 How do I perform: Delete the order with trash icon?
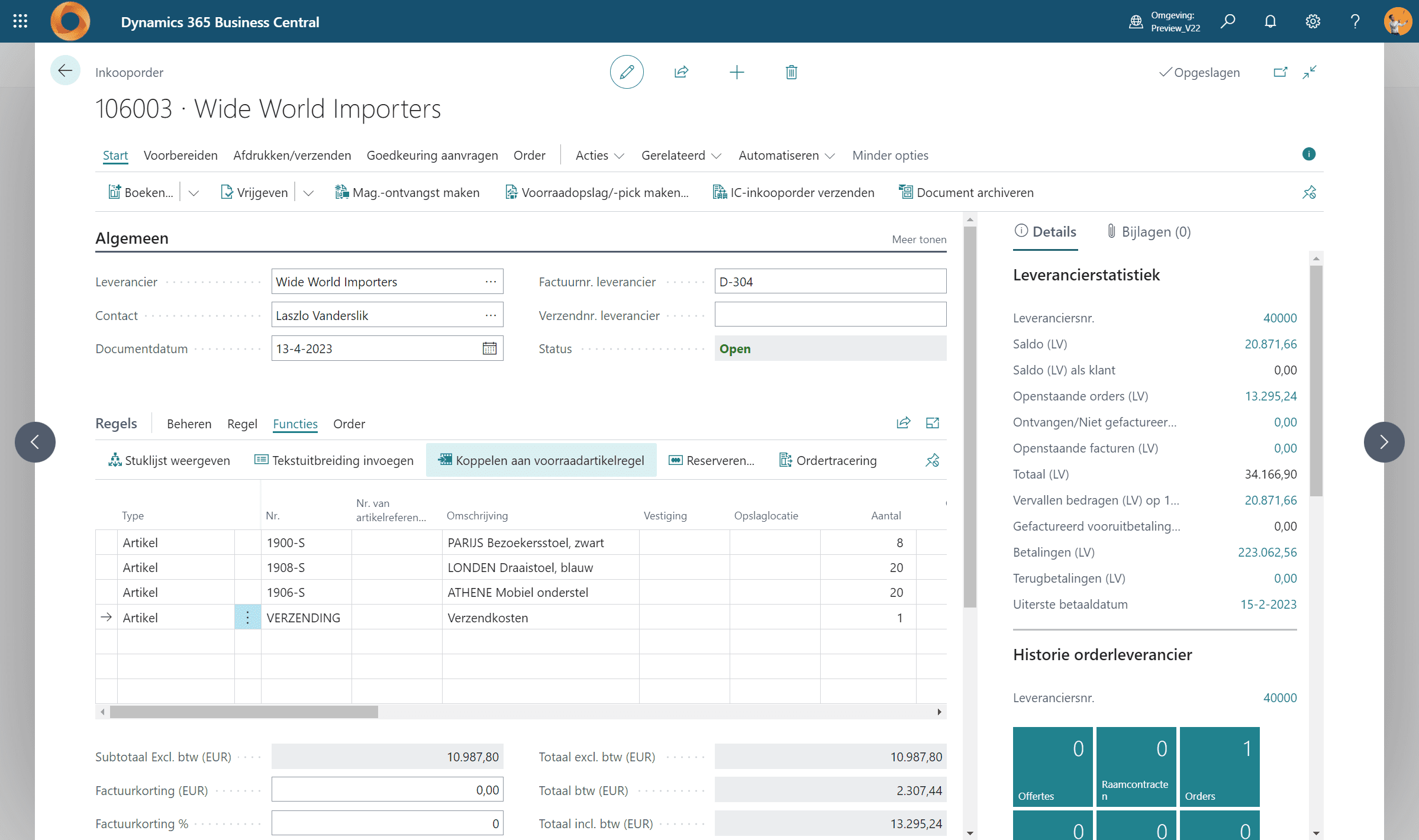791,72
